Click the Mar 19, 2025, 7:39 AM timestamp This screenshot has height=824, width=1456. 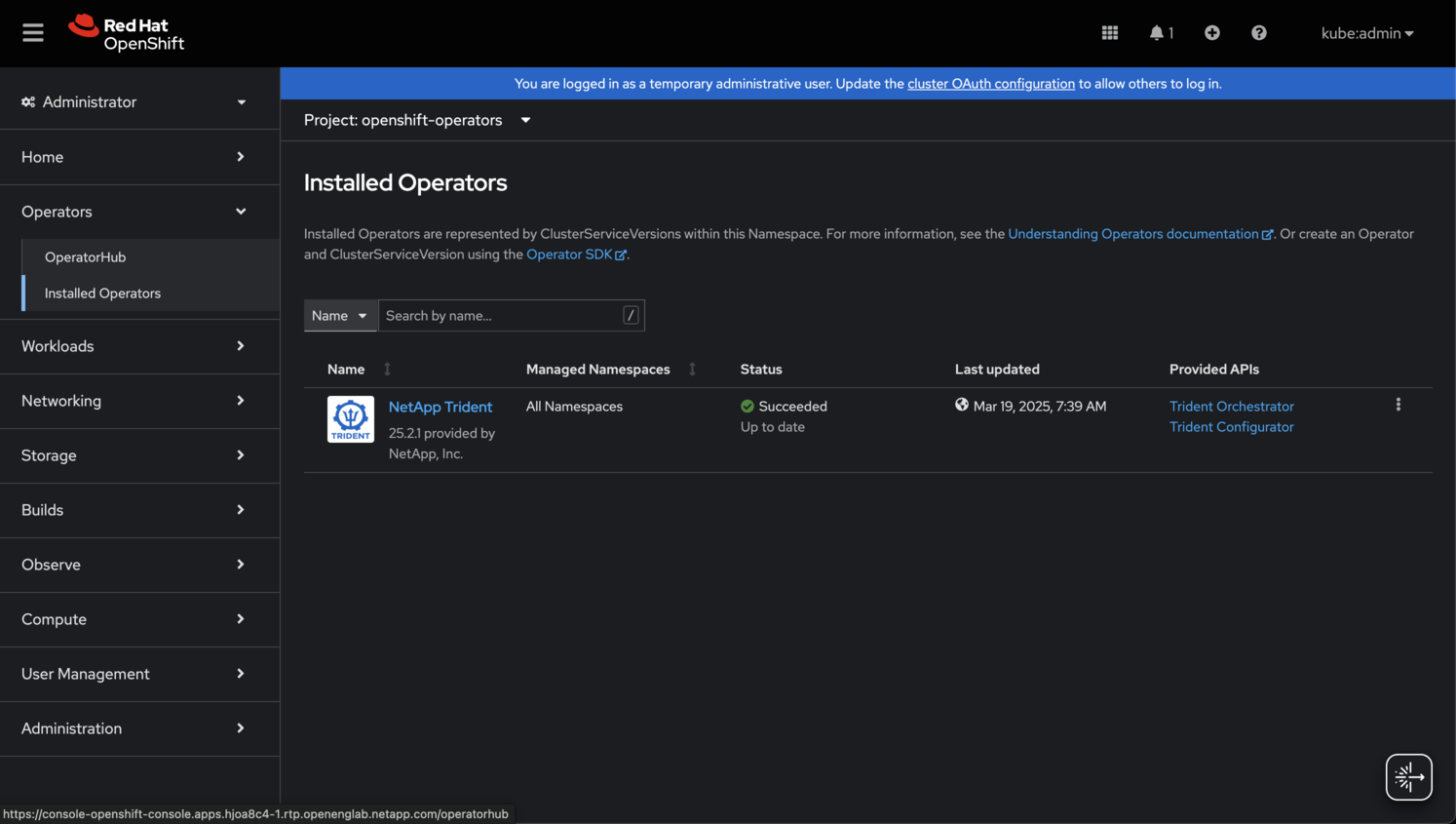click(1040, 407)
